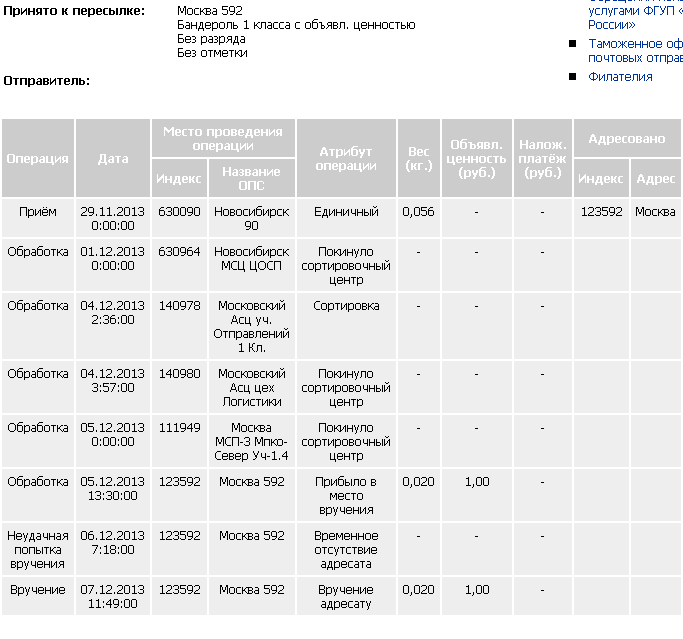Select the Неудачная попытка вручения cell

tap(38, 550)
